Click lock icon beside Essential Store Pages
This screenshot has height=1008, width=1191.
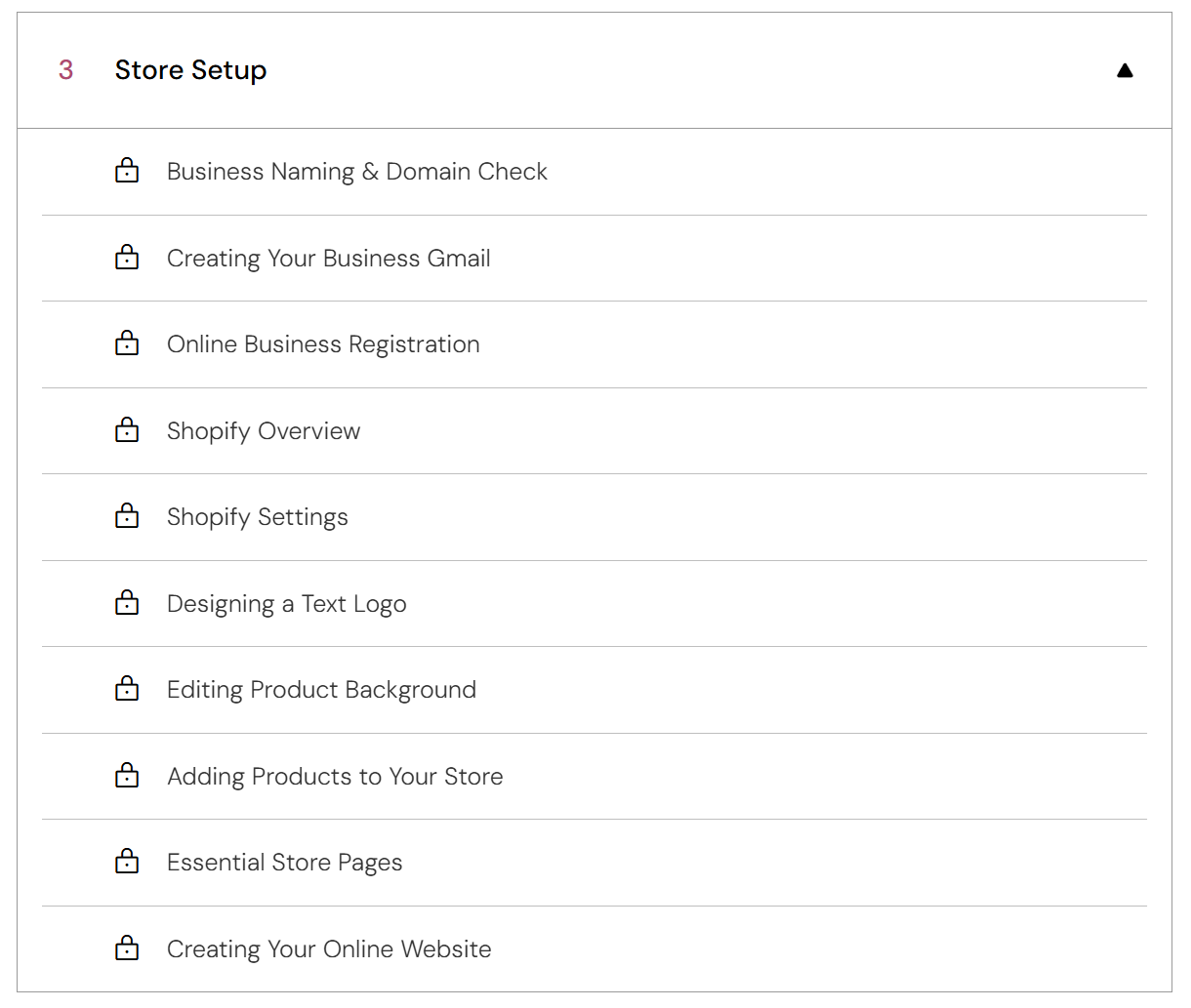(127, 862)
